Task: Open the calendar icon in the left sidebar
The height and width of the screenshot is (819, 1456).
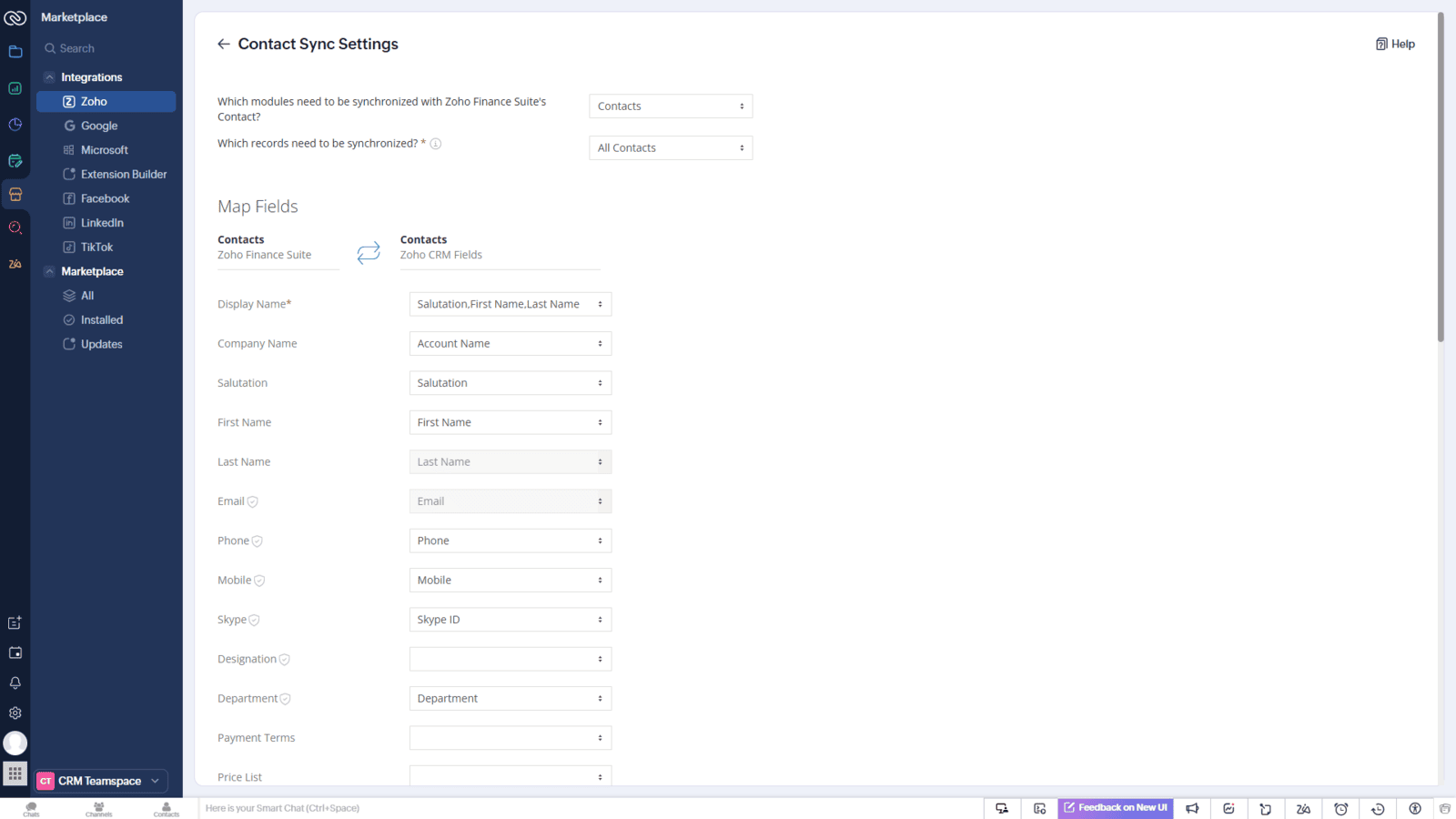Action: tap(15, 652)
